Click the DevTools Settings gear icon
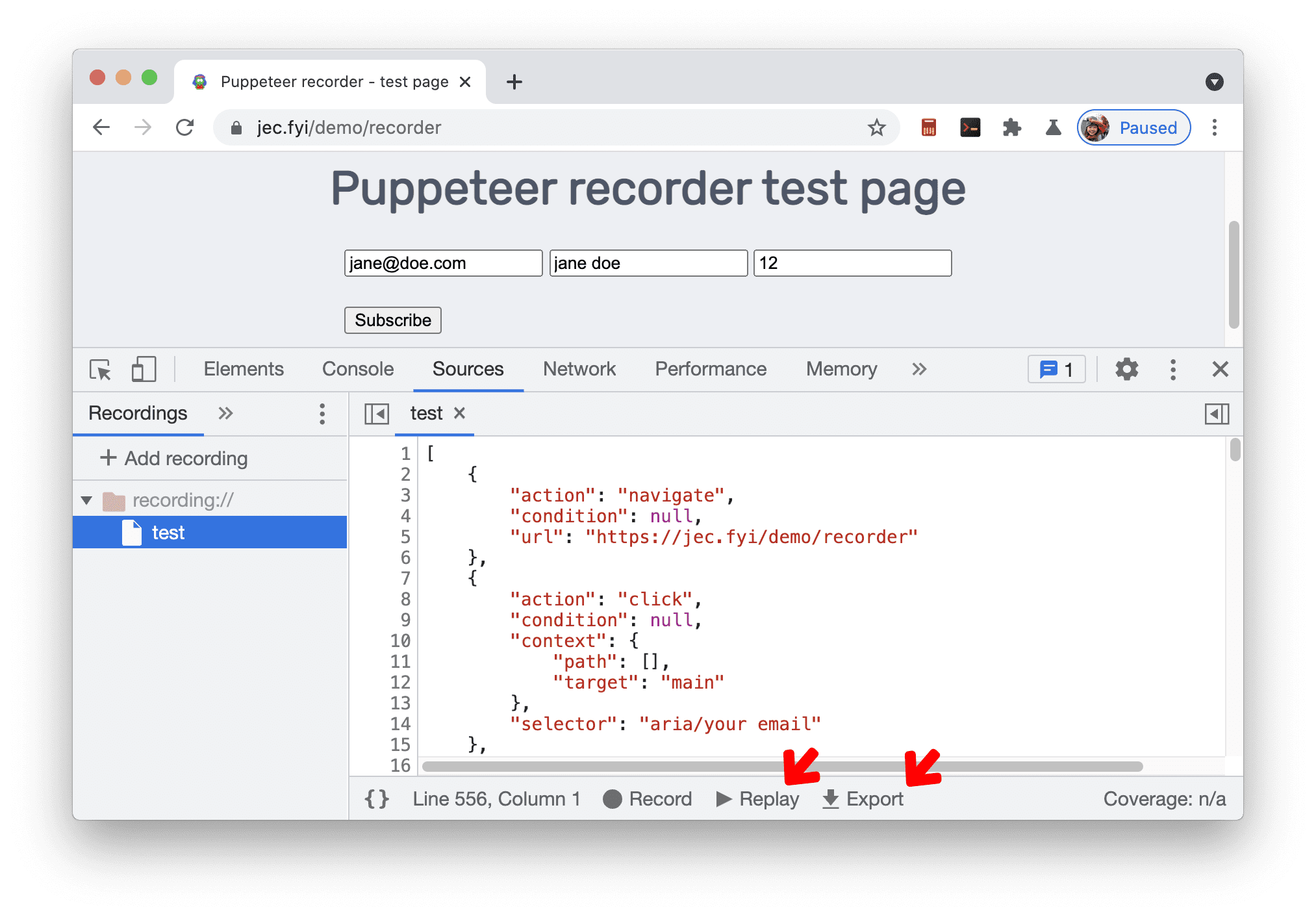1316x916 pixels. [x=1128, y=374]
